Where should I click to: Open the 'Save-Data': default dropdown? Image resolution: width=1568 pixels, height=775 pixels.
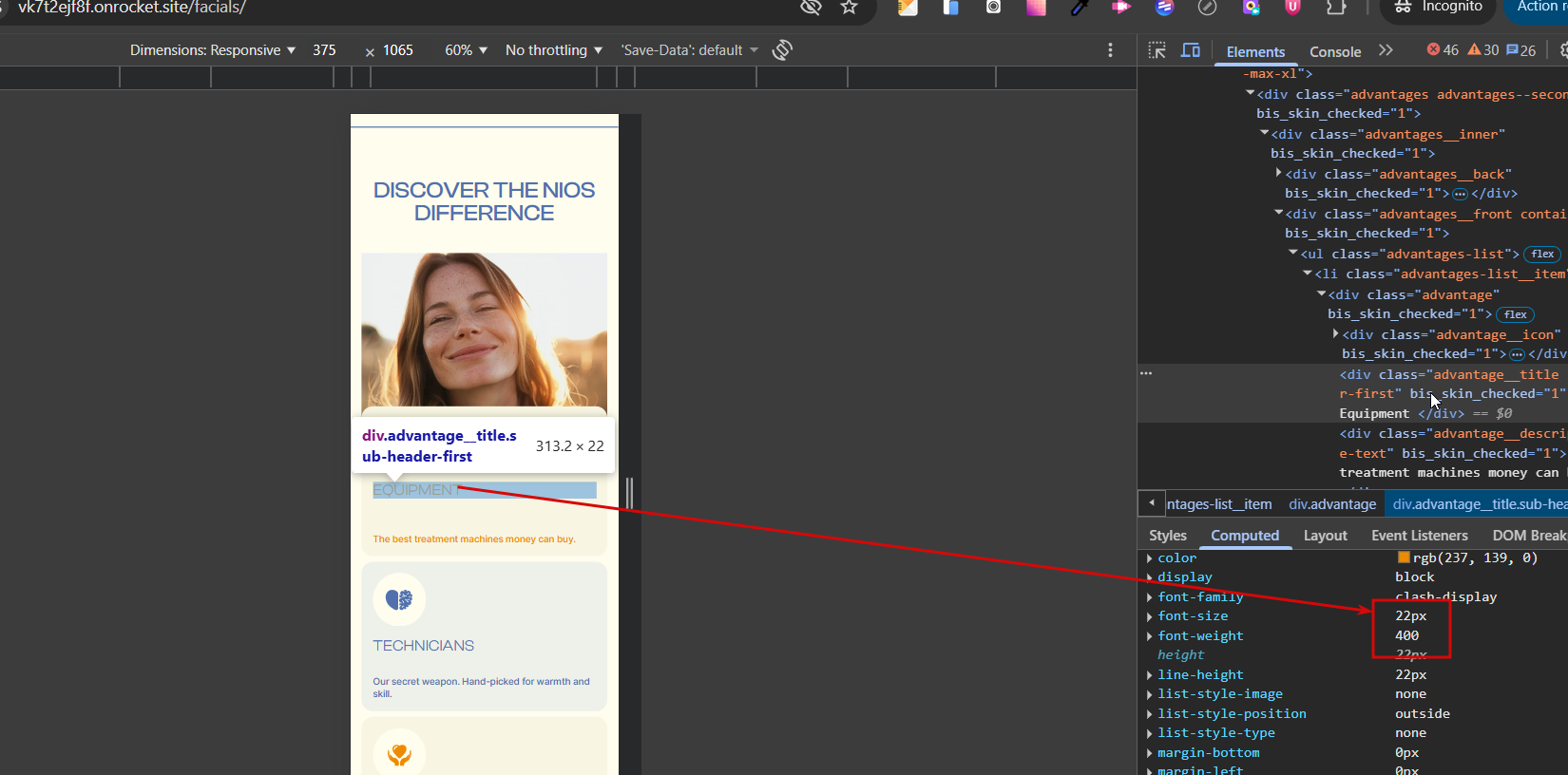point(690,50)
